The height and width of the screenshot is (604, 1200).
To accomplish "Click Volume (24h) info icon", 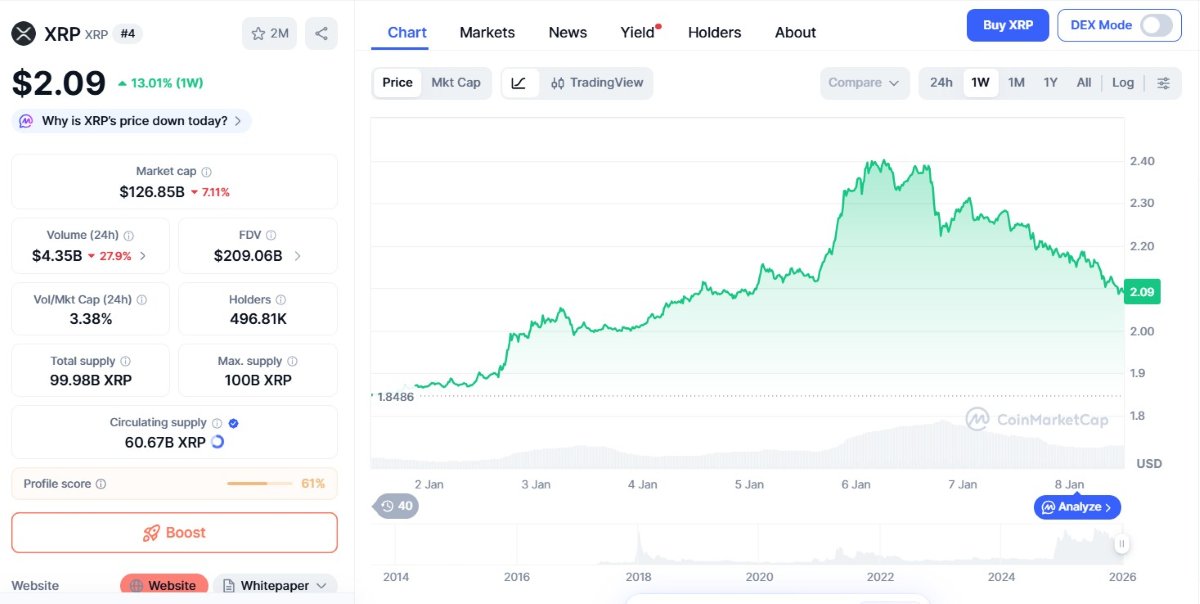I will (x=129, y=236).
